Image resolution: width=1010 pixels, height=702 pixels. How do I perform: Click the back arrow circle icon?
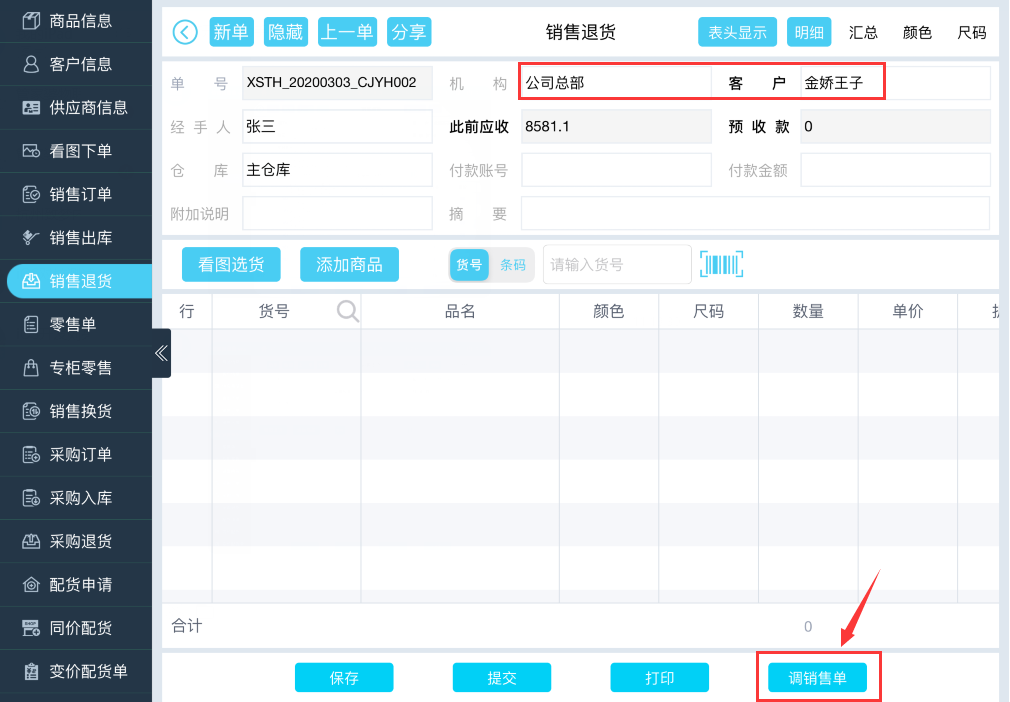coord(185,32)
